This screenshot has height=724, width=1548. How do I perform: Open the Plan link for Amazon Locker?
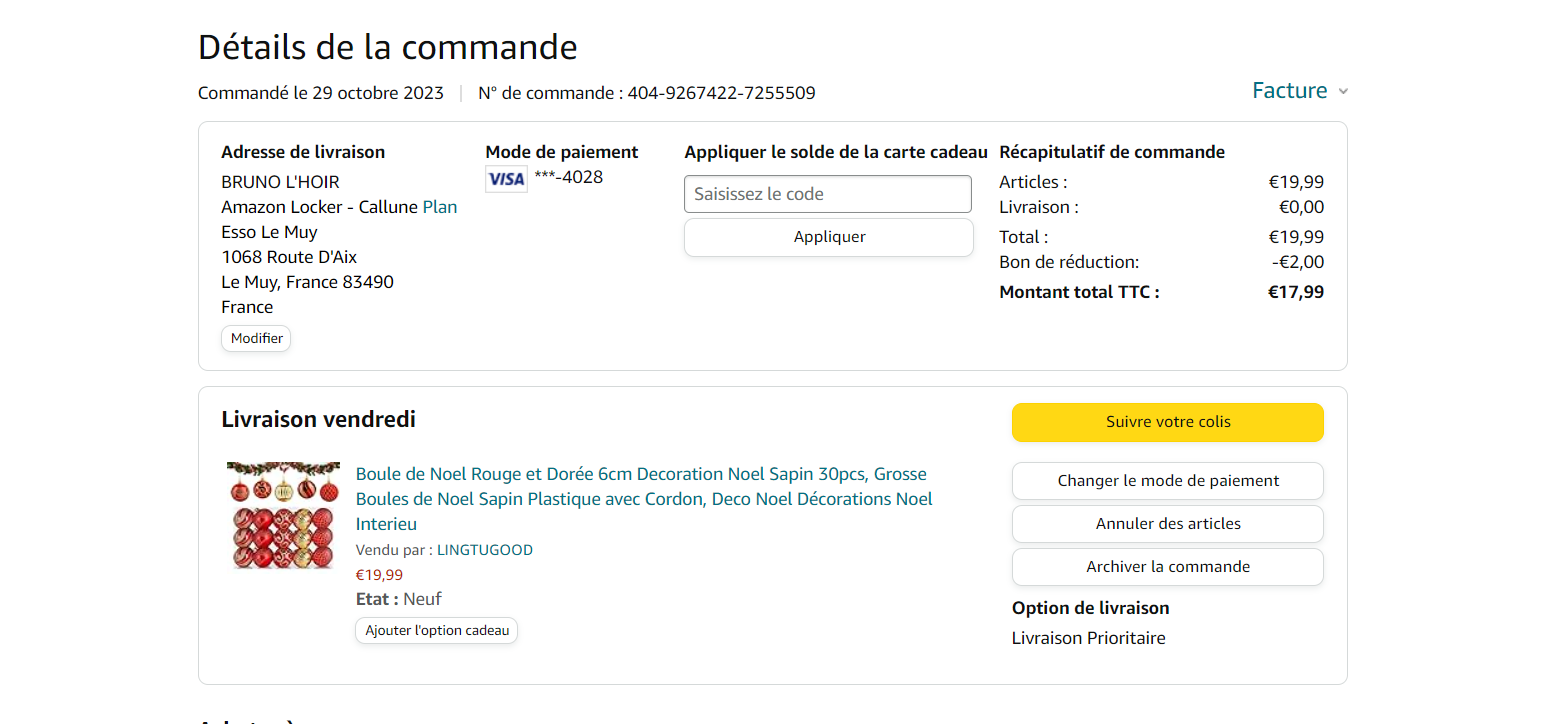(x=440, y=207)
